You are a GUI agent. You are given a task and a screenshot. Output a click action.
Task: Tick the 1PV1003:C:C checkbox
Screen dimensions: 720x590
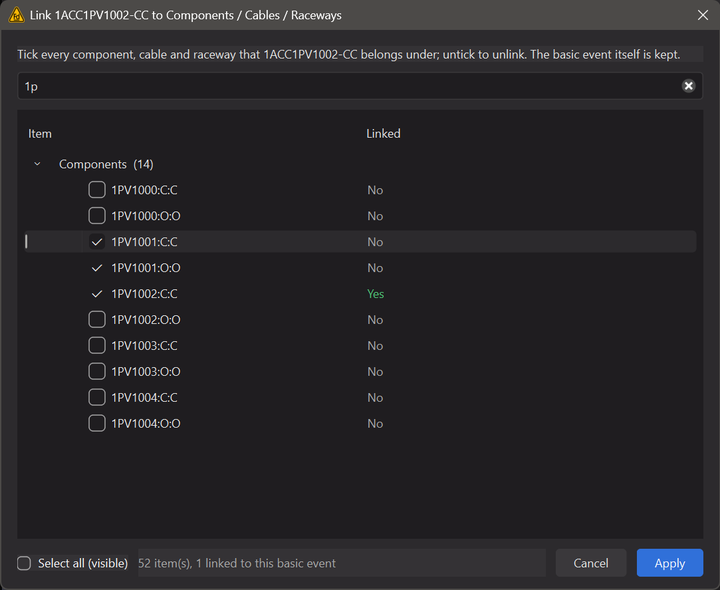[x=97, y=345]
